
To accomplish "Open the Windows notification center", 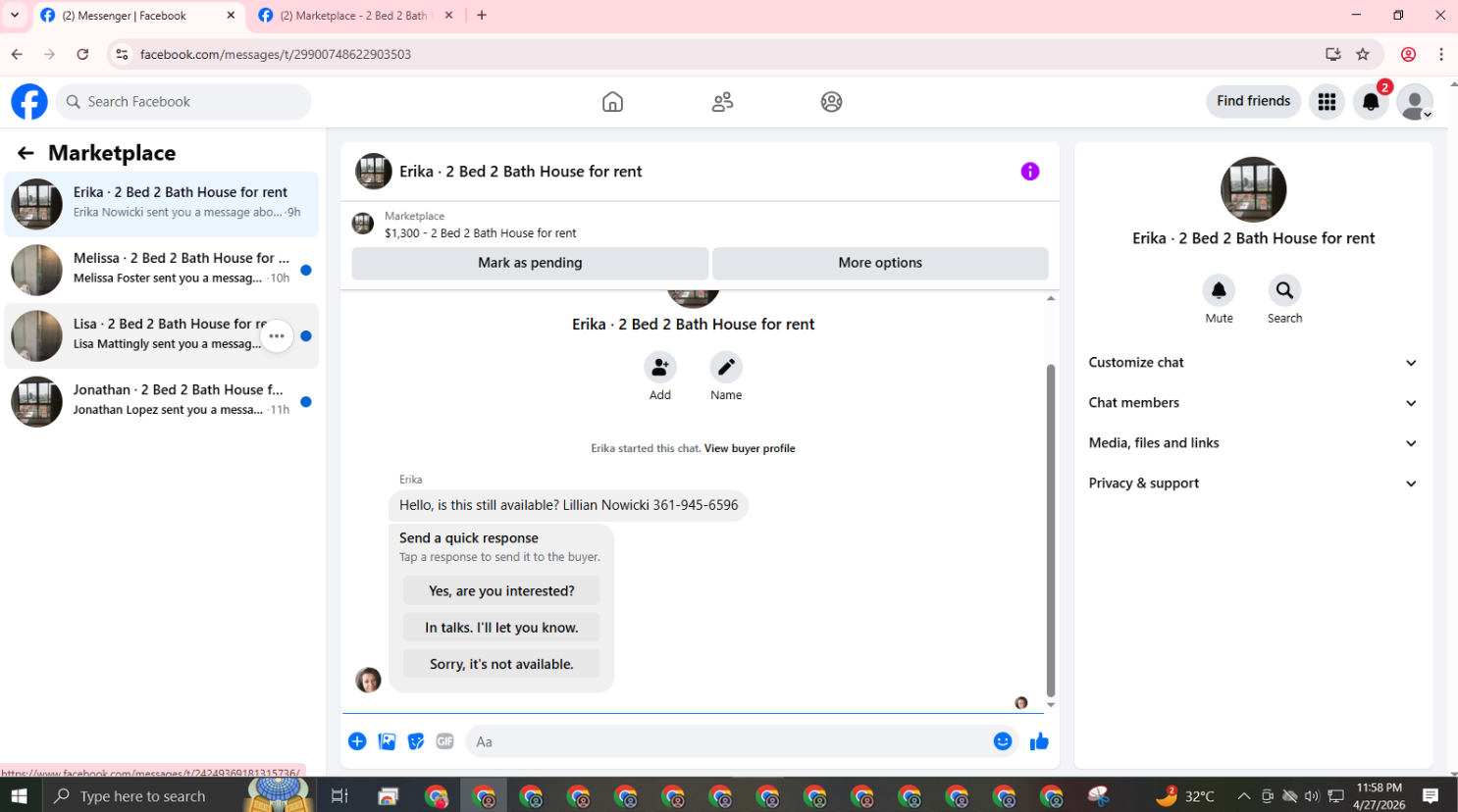I will click(1431, 796).
